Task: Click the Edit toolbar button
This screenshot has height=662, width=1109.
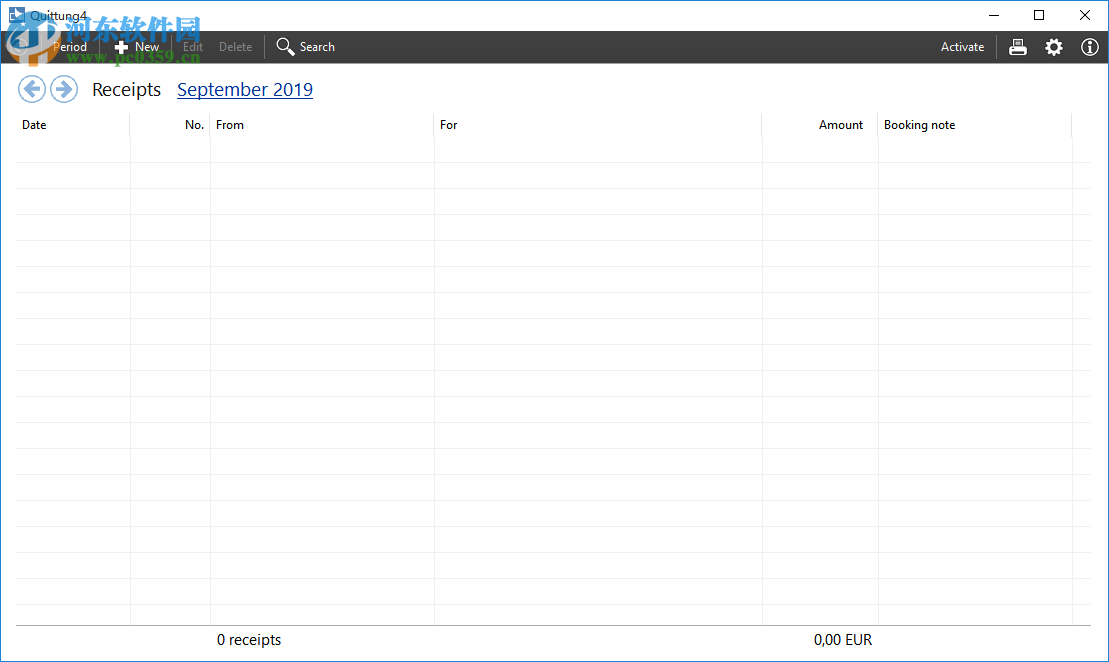Action: pos(192,47)
